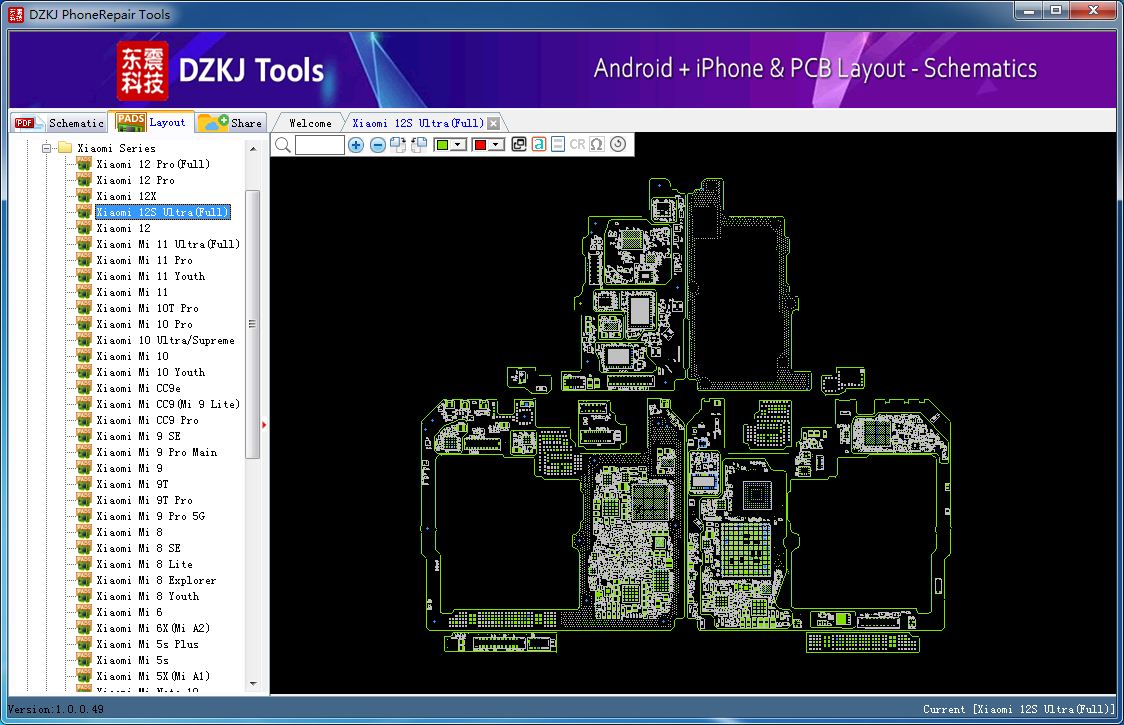
Task: Close the Xiaomi 12S Ultra(Full) tab
Action: [493, 123]
